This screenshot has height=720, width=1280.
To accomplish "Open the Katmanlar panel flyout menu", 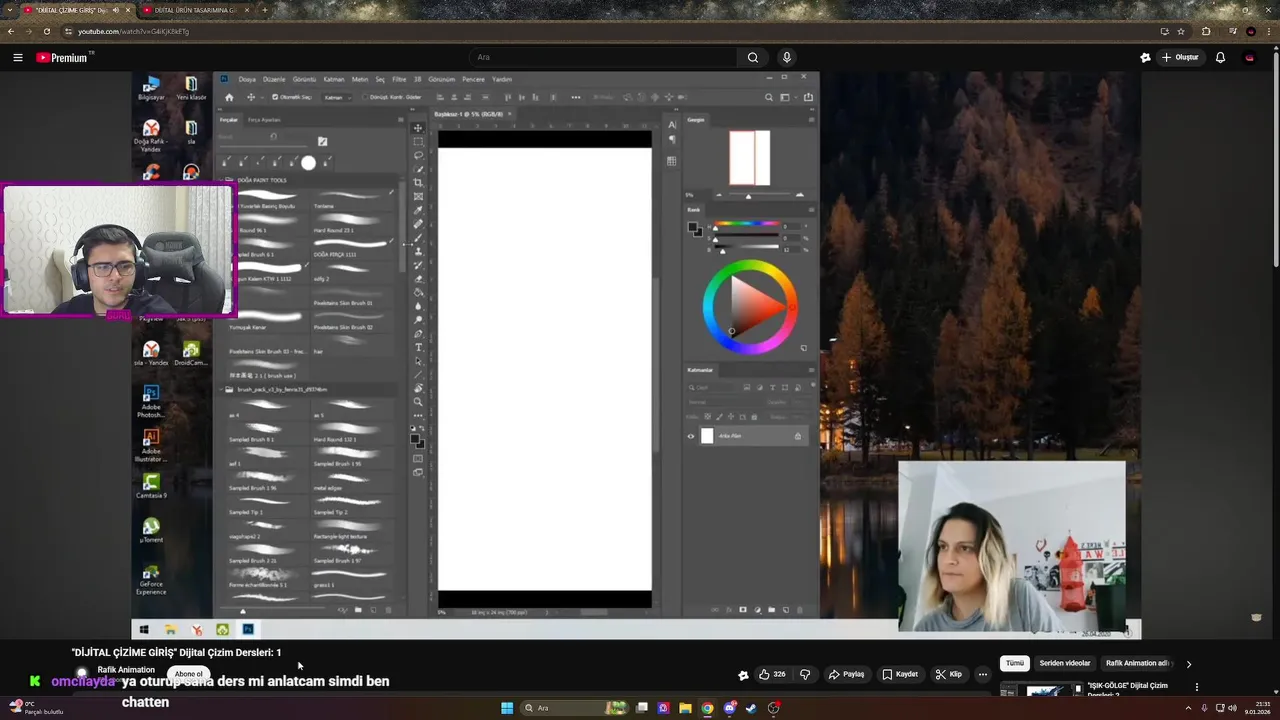I will pyautogui.click(x=811, y=370).
